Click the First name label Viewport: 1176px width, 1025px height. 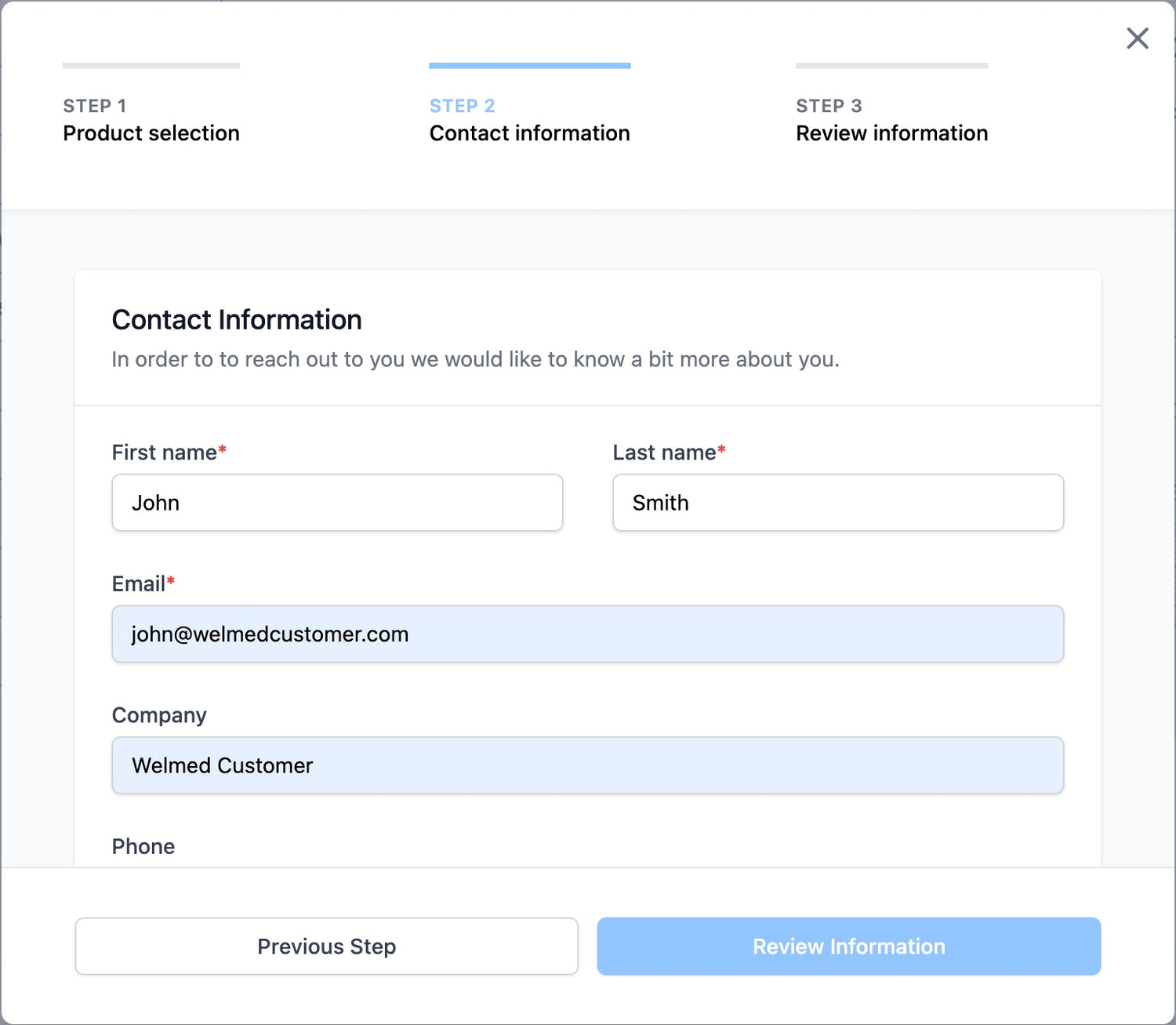pos(164,453)
